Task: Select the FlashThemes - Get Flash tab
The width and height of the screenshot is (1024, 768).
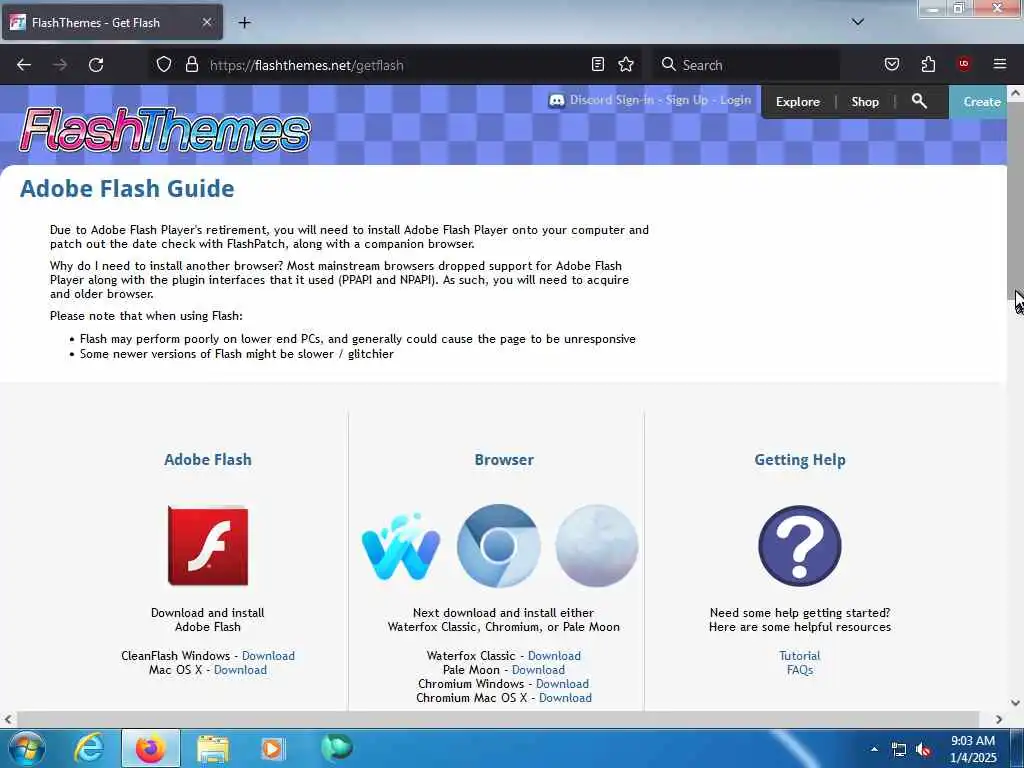Action: click(x=112, y=22)
